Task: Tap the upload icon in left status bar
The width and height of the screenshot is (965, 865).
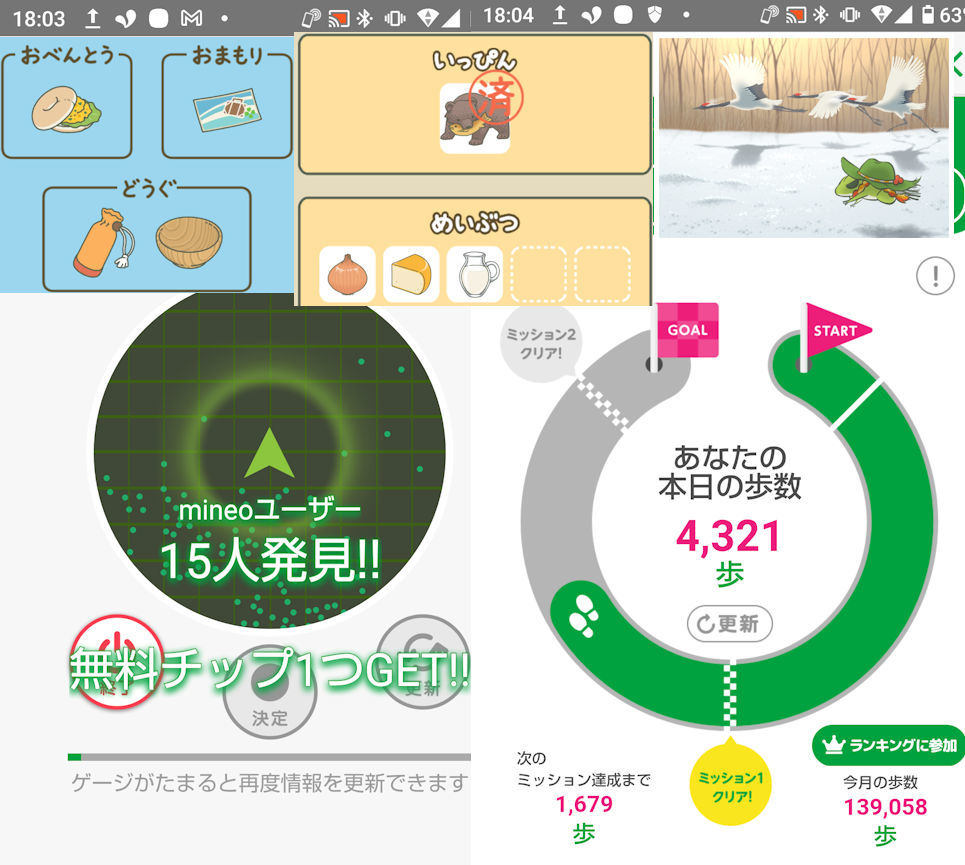Action: tap(92, 18)
